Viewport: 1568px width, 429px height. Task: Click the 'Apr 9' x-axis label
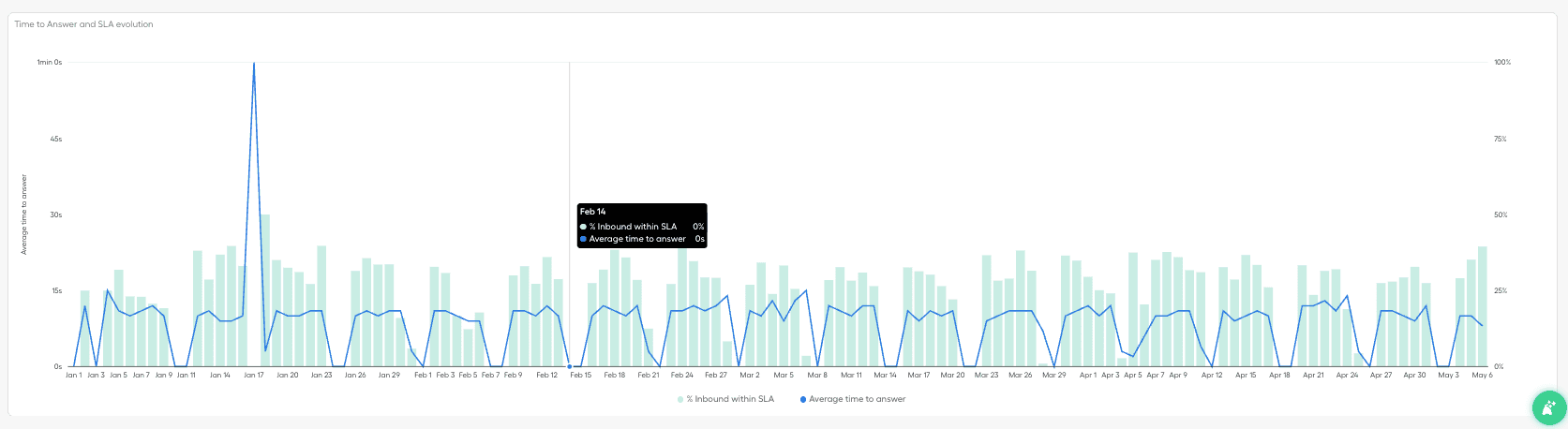click(x=1178, y=375)
